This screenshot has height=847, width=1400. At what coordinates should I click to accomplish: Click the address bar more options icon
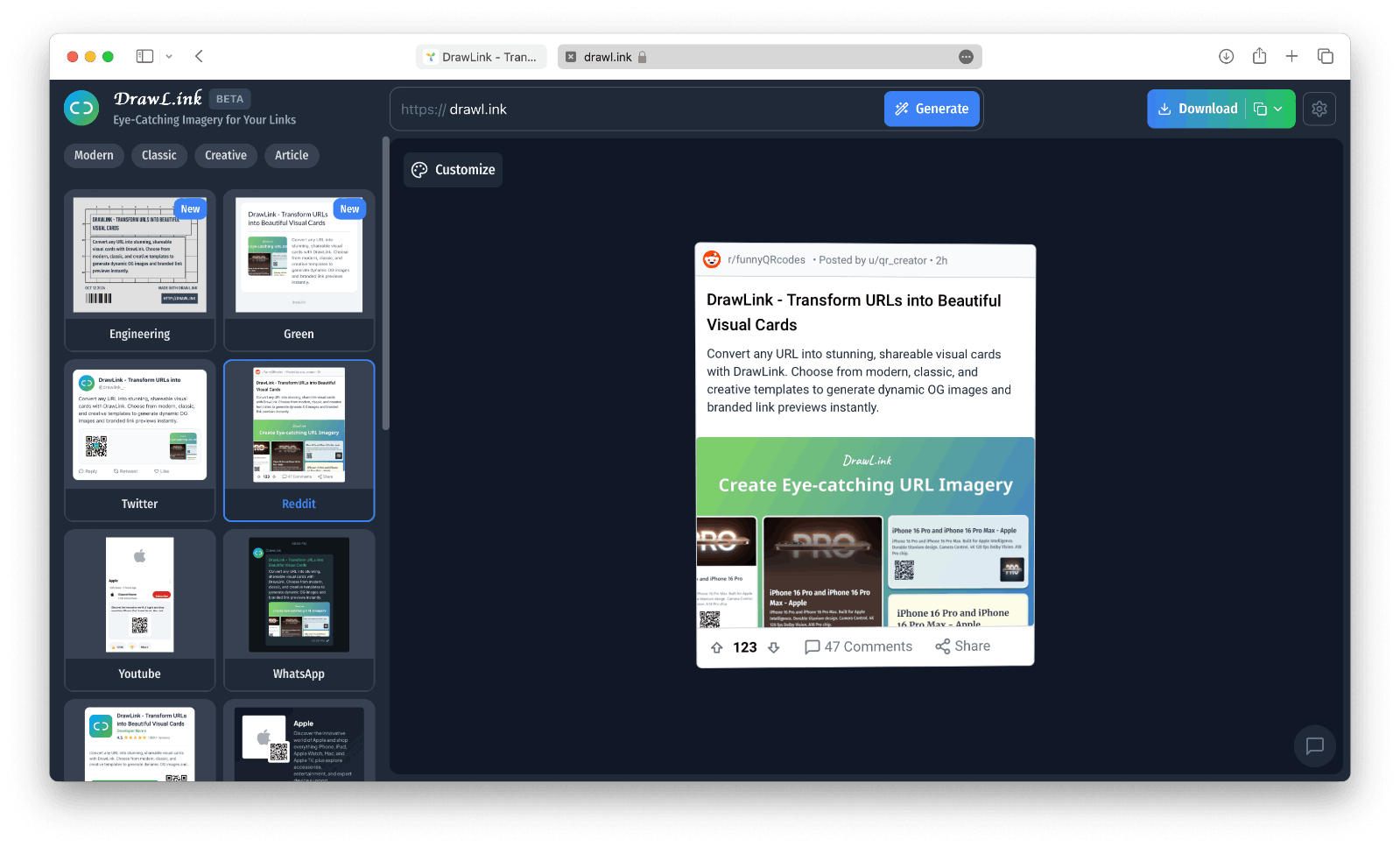[x=966, y=57]
